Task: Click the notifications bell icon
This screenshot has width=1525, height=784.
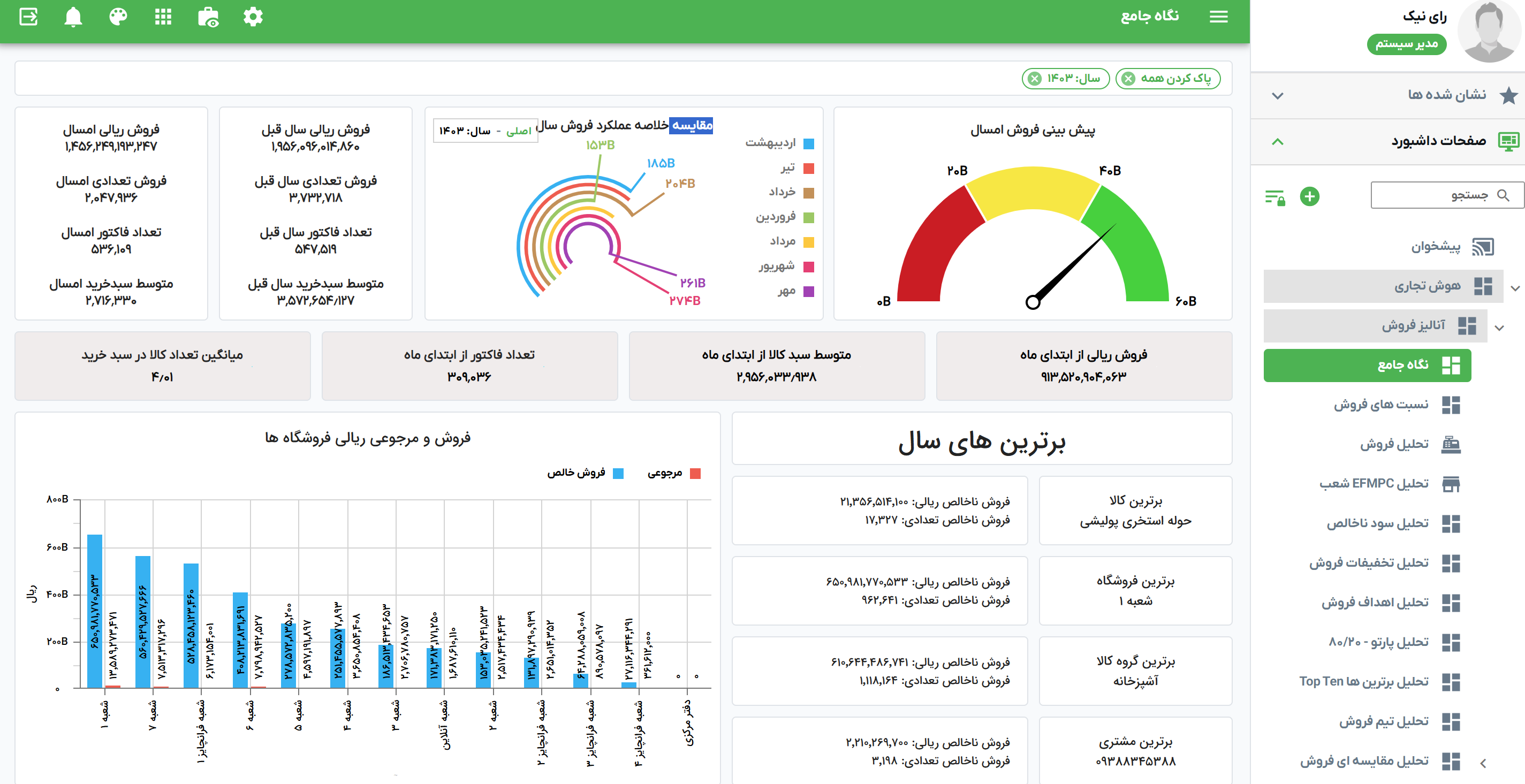Action: 73,17
